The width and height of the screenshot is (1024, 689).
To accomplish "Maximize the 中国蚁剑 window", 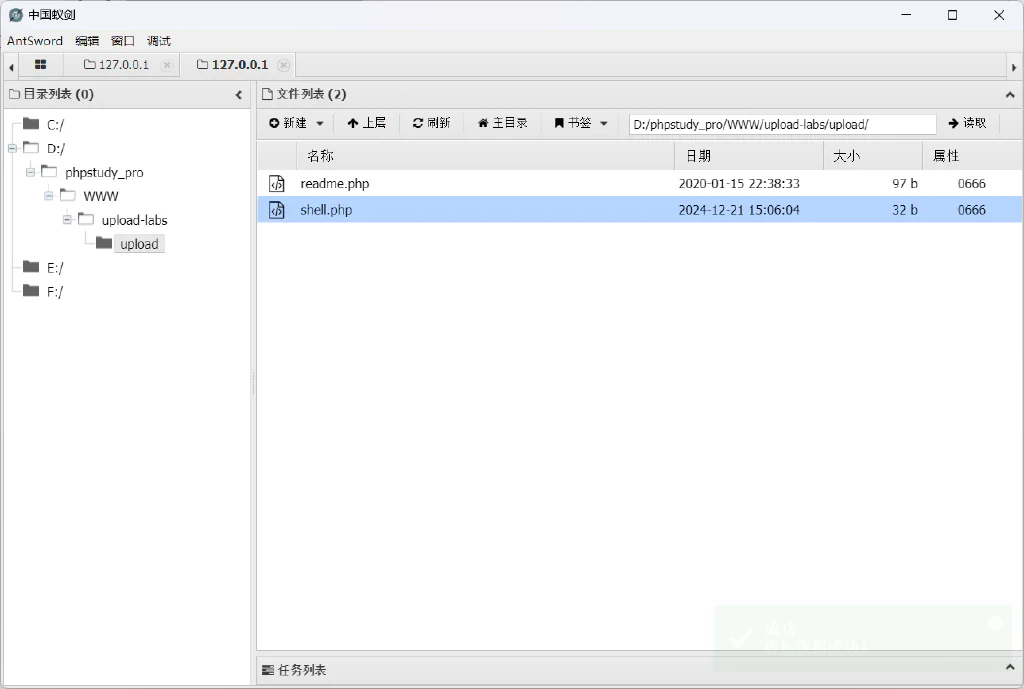I will pos(952,15).
